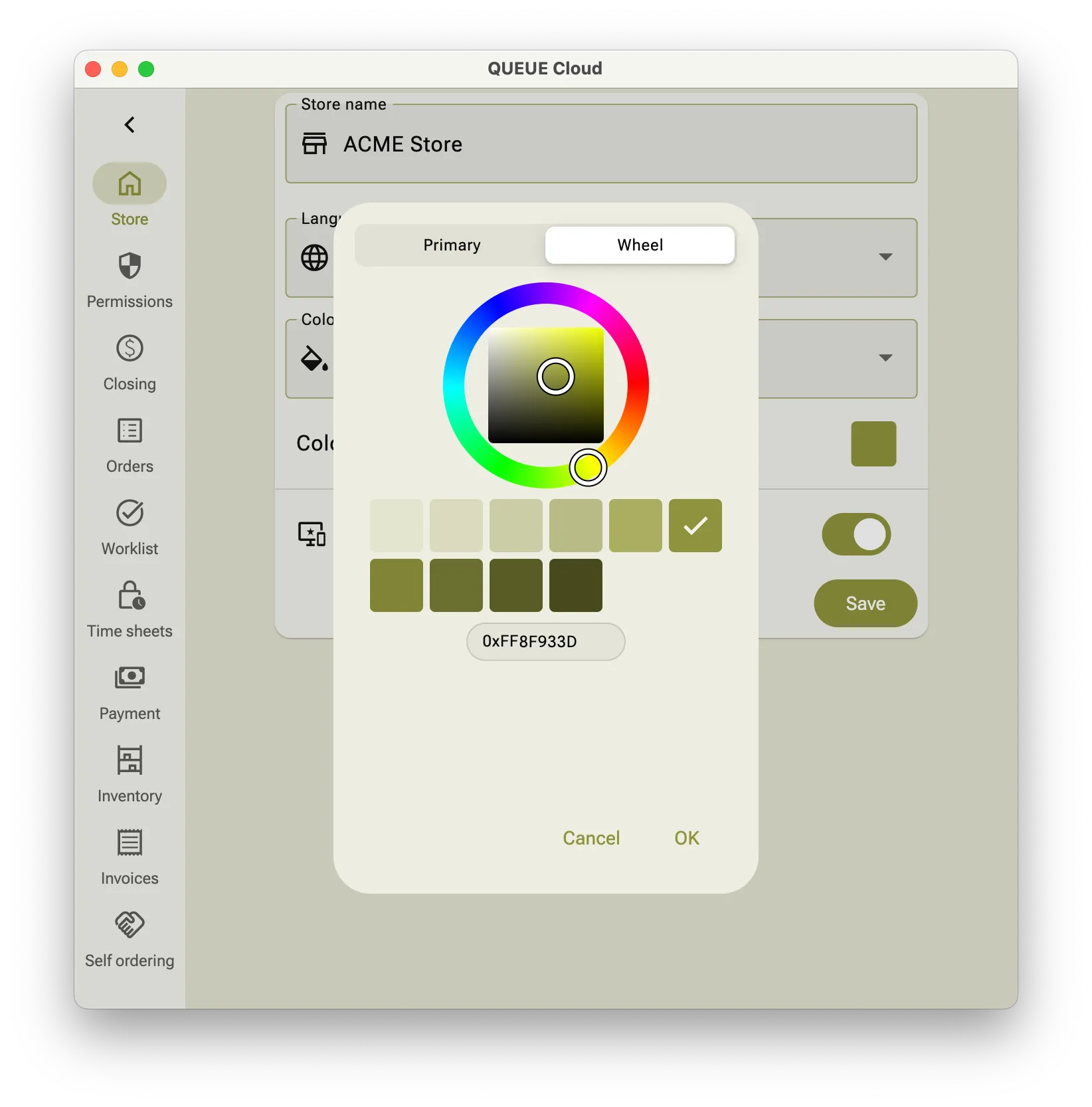The image size is (1092, 1107).
Task: Collapse sidebar with back chevron
Action: [130, 125]
